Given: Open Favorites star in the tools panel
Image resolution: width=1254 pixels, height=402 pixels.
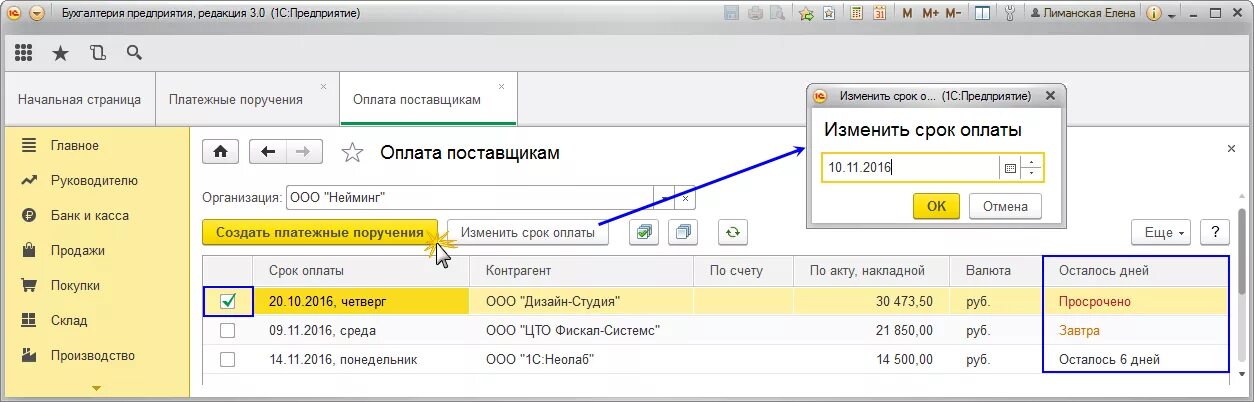Looking at the screenshot, I should tap(60, 53).
